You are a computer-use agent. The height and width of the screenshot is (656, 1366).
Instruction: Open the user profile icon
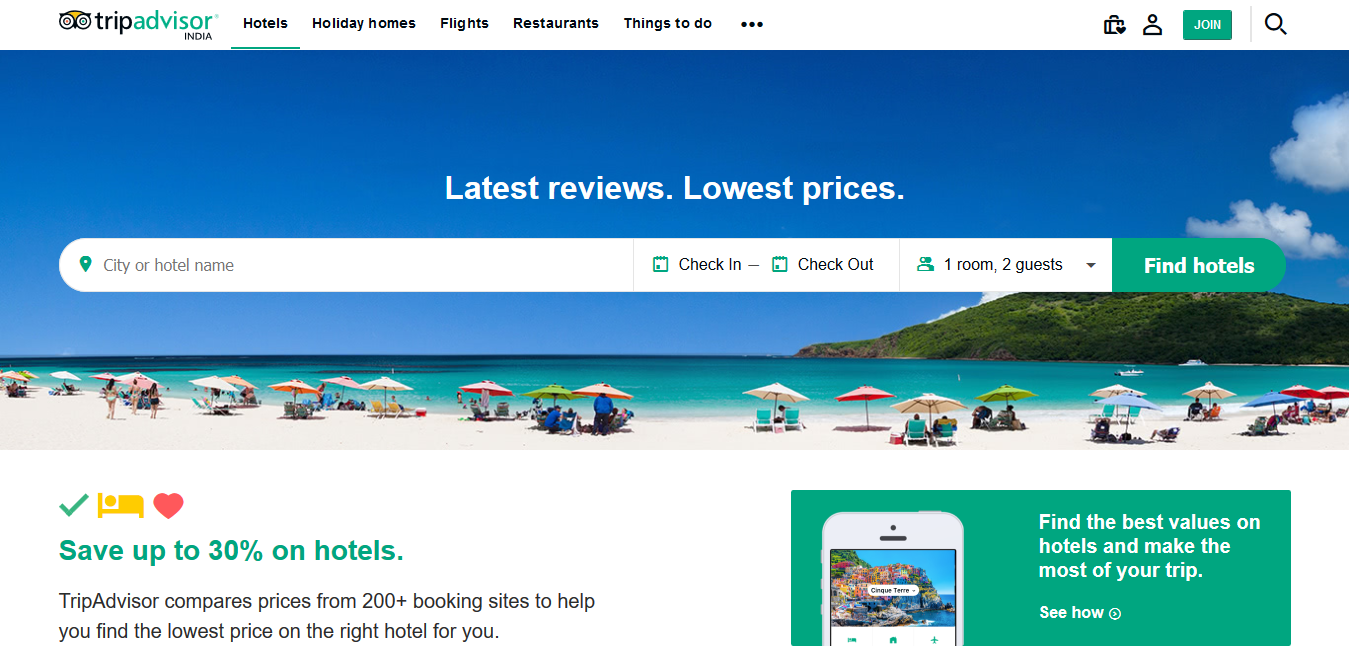point(1152,24)
